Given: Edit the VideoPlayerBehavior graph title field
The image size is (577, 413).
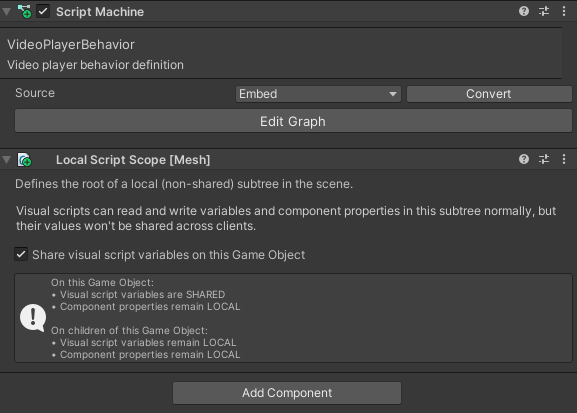Looking at the screenshot, I should [x=71, y=45].
